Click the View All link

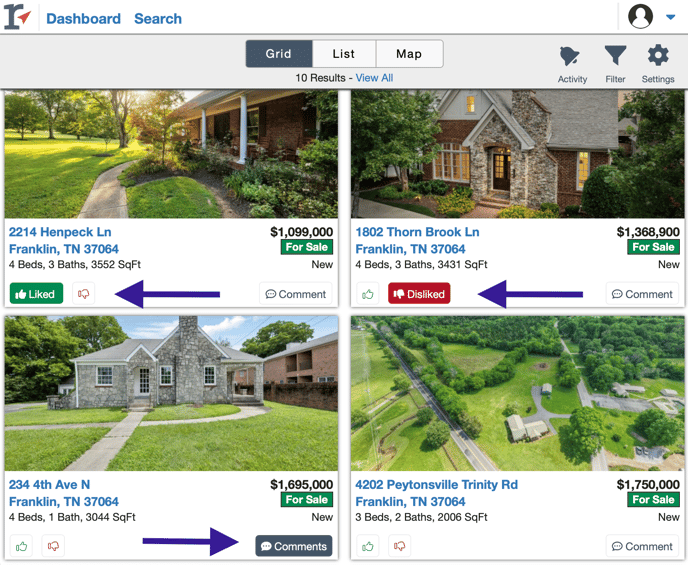[x=374, y=78]
